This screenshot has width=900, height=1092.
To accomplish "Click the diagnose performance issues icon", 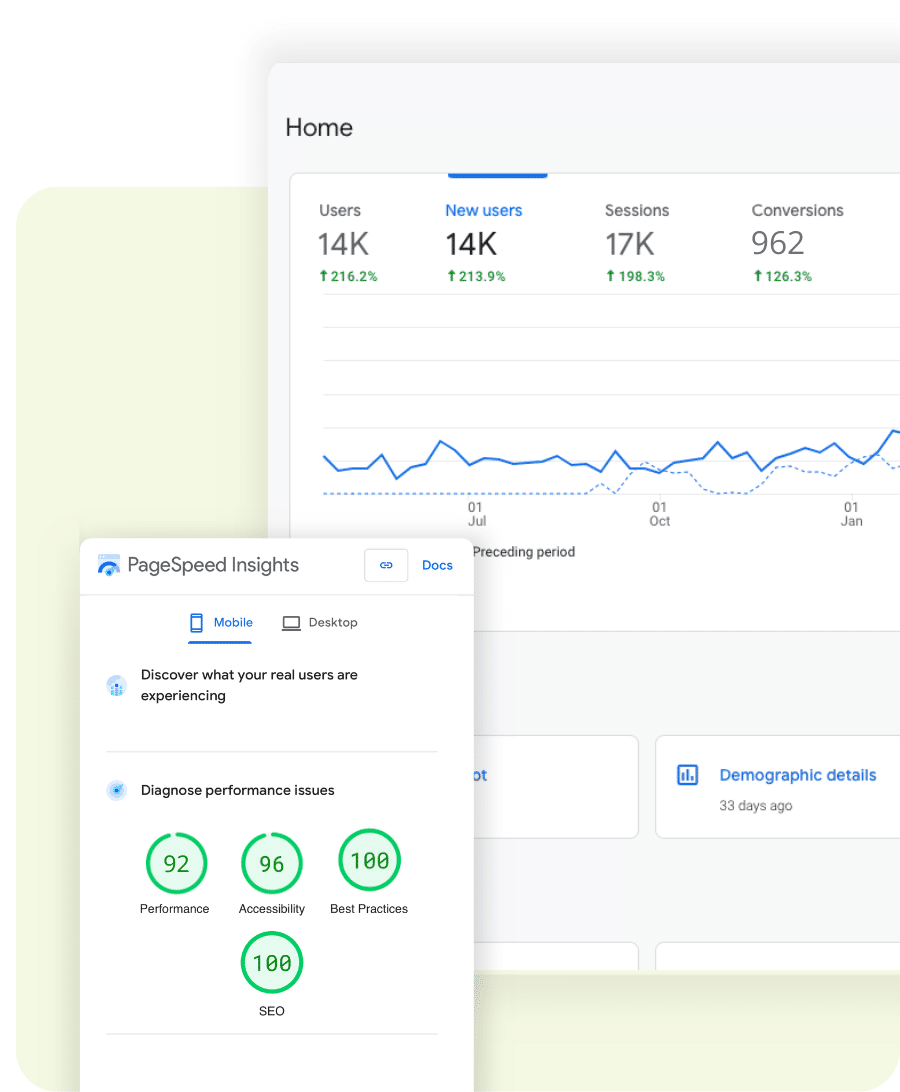I will click(x=116, y=790).
